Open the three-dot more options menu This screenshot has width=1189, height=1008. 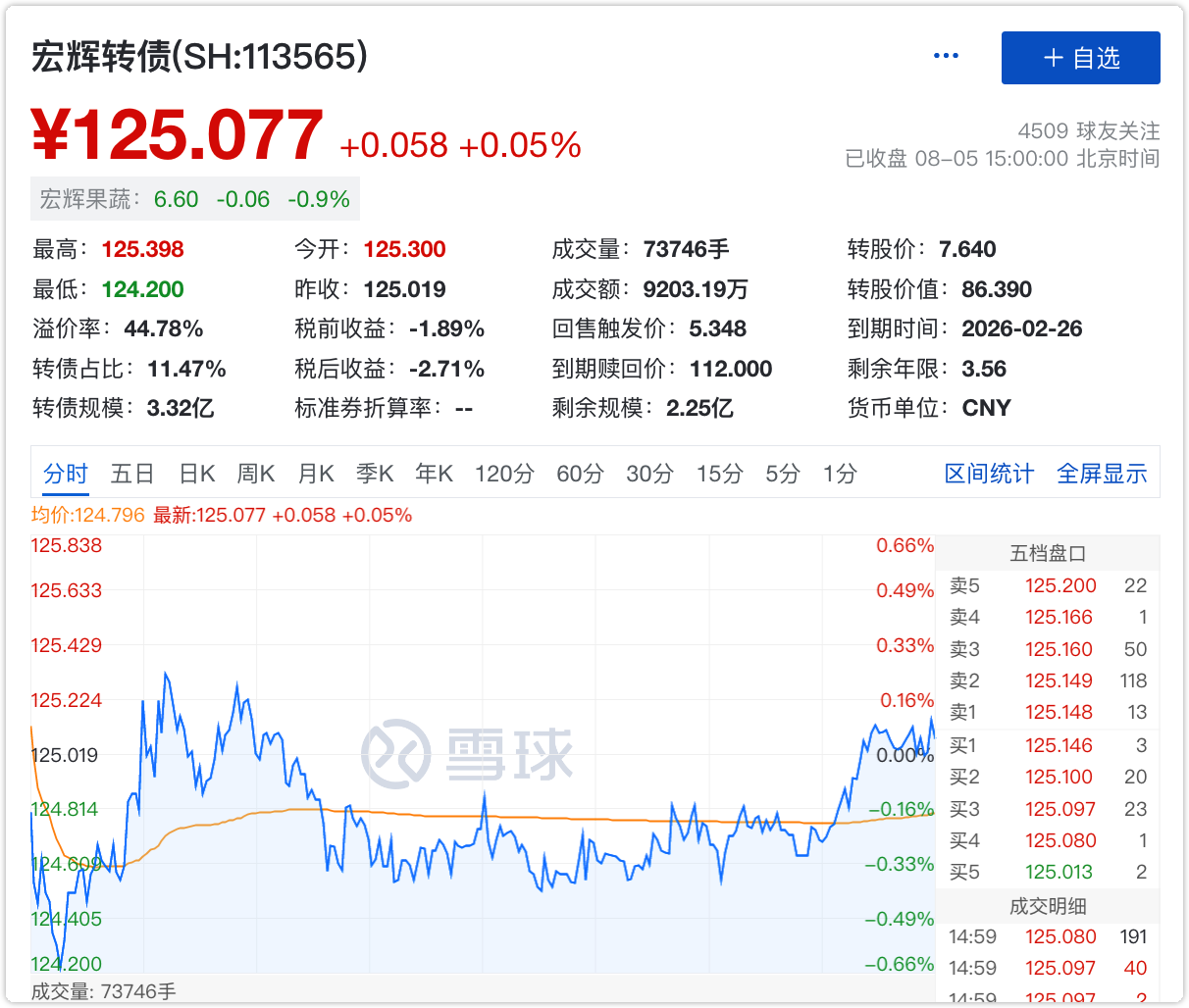(x=946, y=56)
